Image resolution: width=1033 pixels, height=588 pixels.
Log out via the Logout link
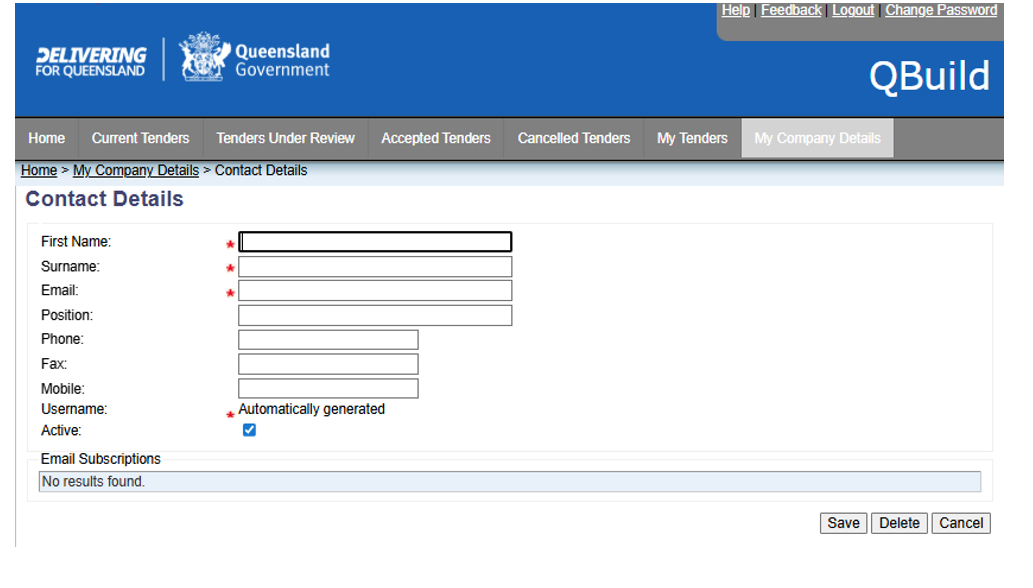[x=853, y=10]
